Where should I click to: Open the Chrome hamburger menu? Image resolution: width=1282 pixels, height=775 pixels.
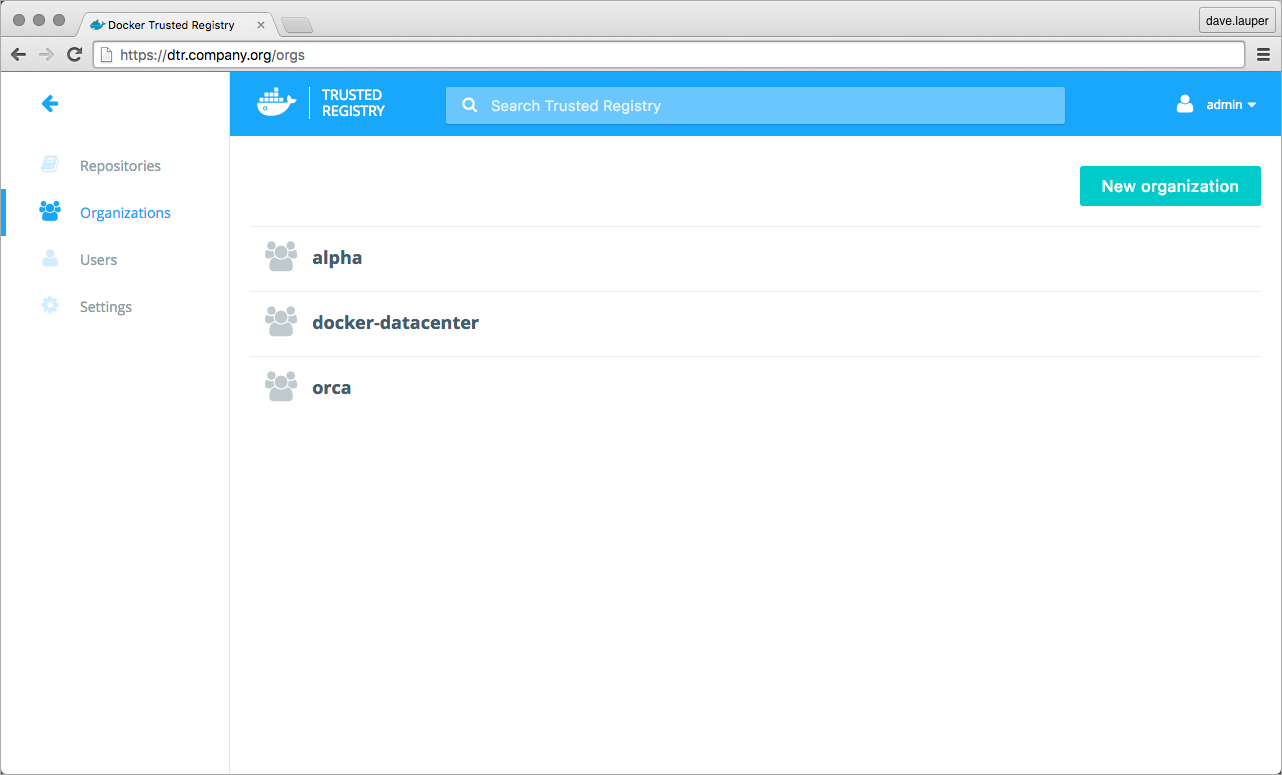pos(1263,55)
